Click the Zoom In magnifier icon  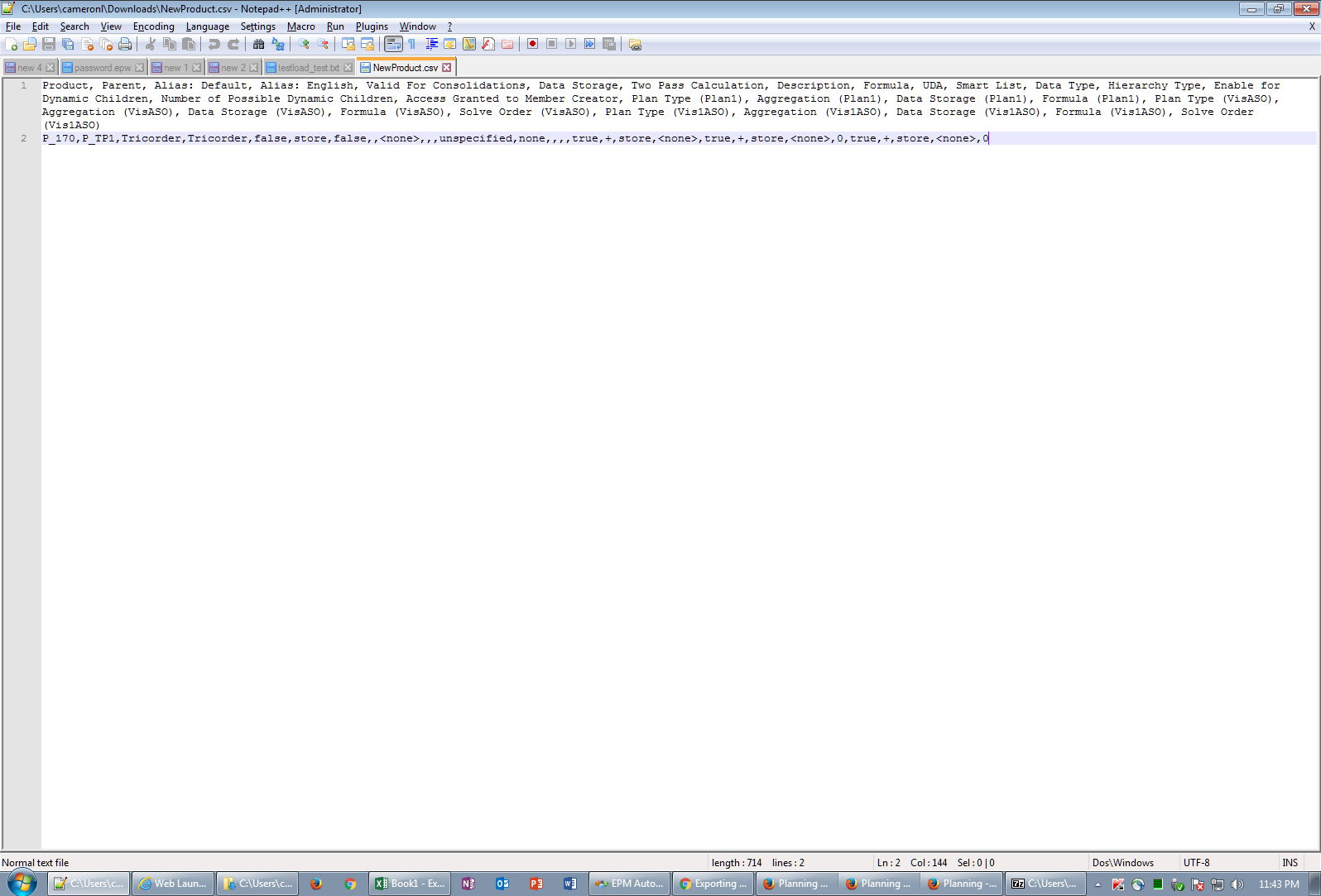tap(304, 44)
